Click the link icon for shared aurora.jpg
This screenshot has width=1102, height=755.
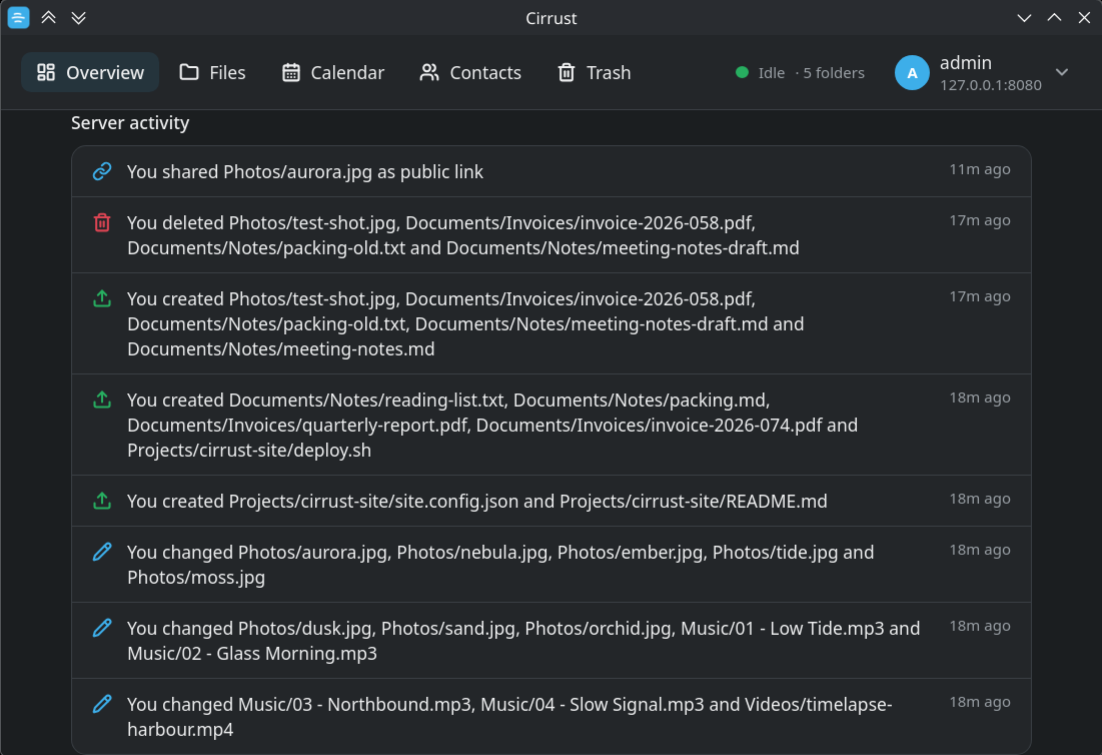(x=102, y=172)
